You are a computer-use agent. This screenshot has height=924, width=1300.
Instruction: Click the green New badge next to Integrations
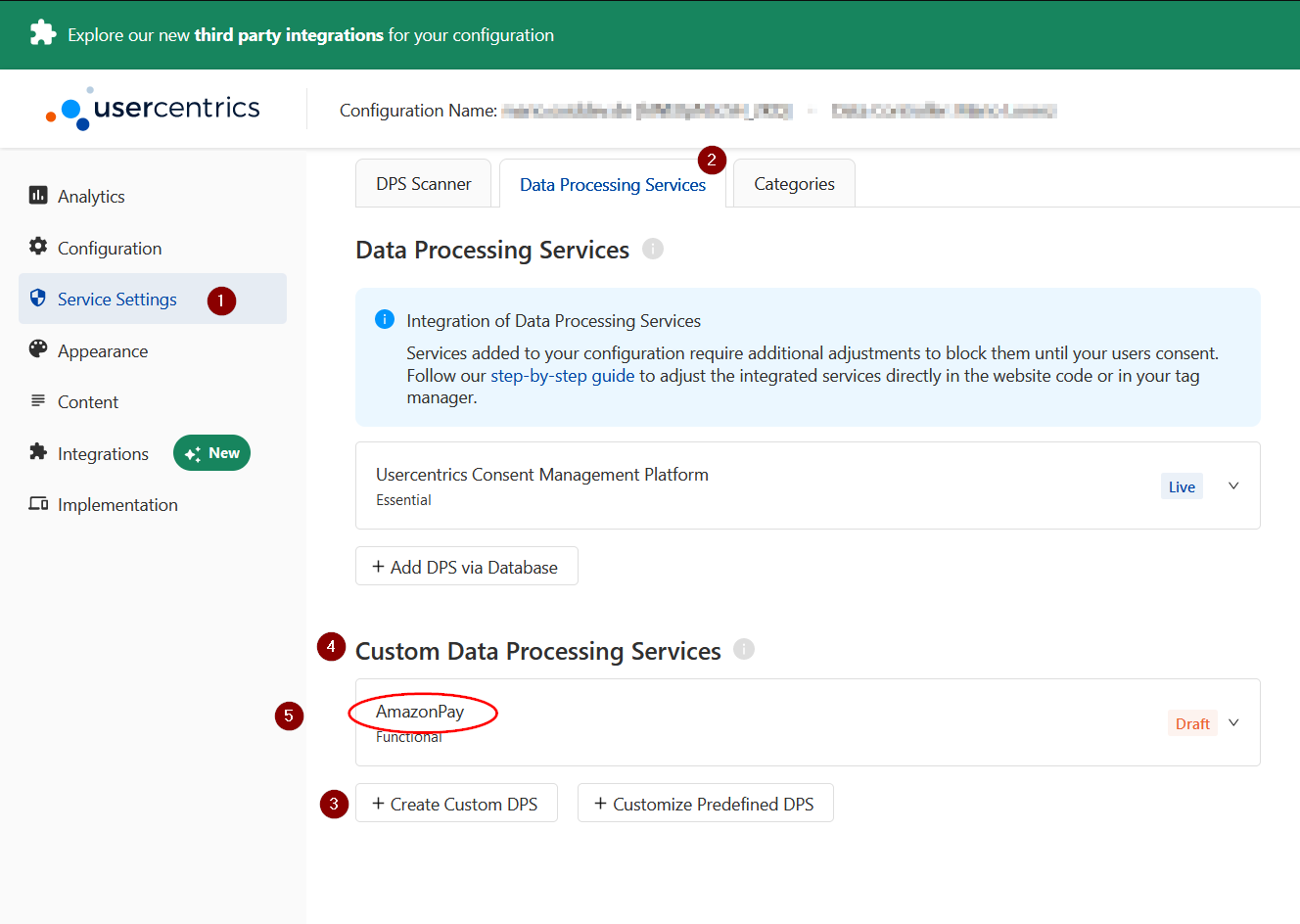point(212,453)
